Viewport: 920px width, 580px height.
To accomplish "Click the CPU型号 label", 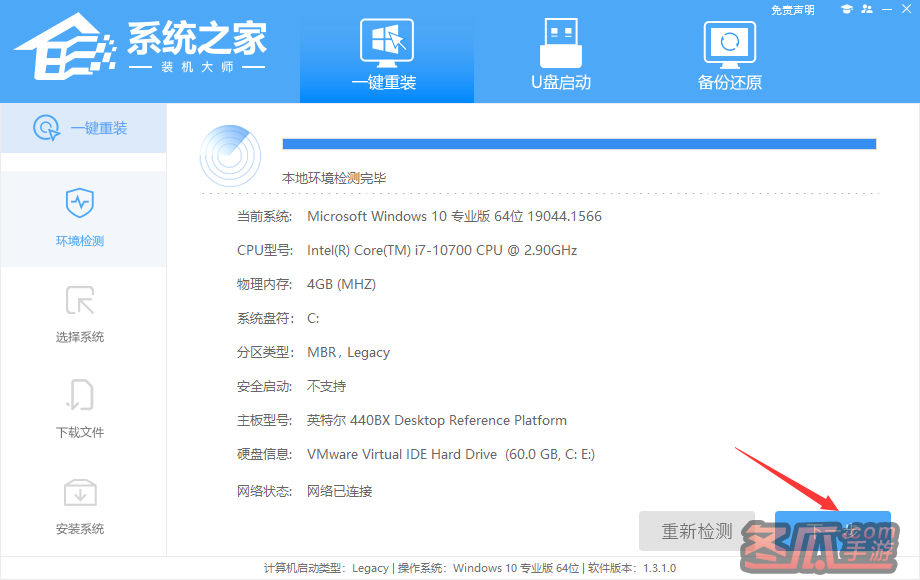I will tap(265, 250).
